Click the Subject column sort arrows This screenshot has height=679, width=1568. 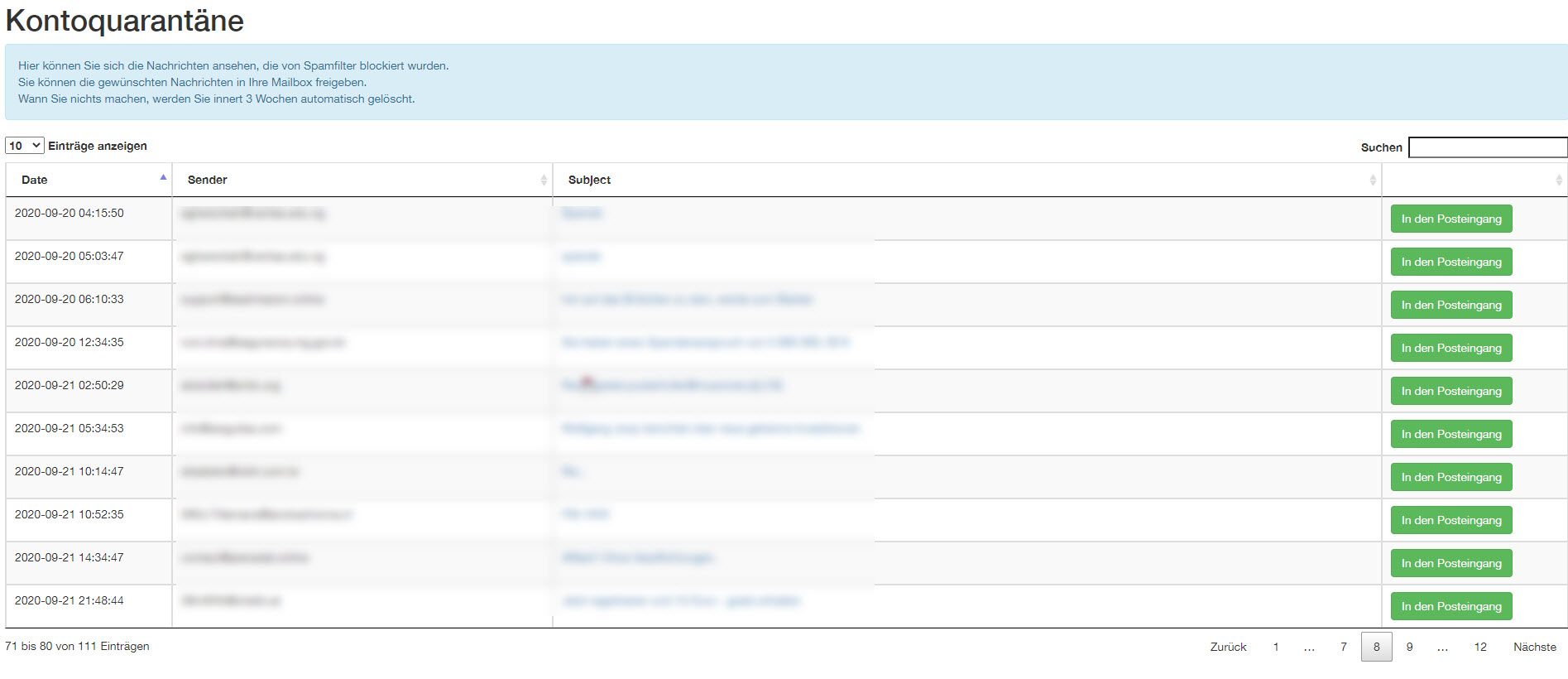(1373, 180)
